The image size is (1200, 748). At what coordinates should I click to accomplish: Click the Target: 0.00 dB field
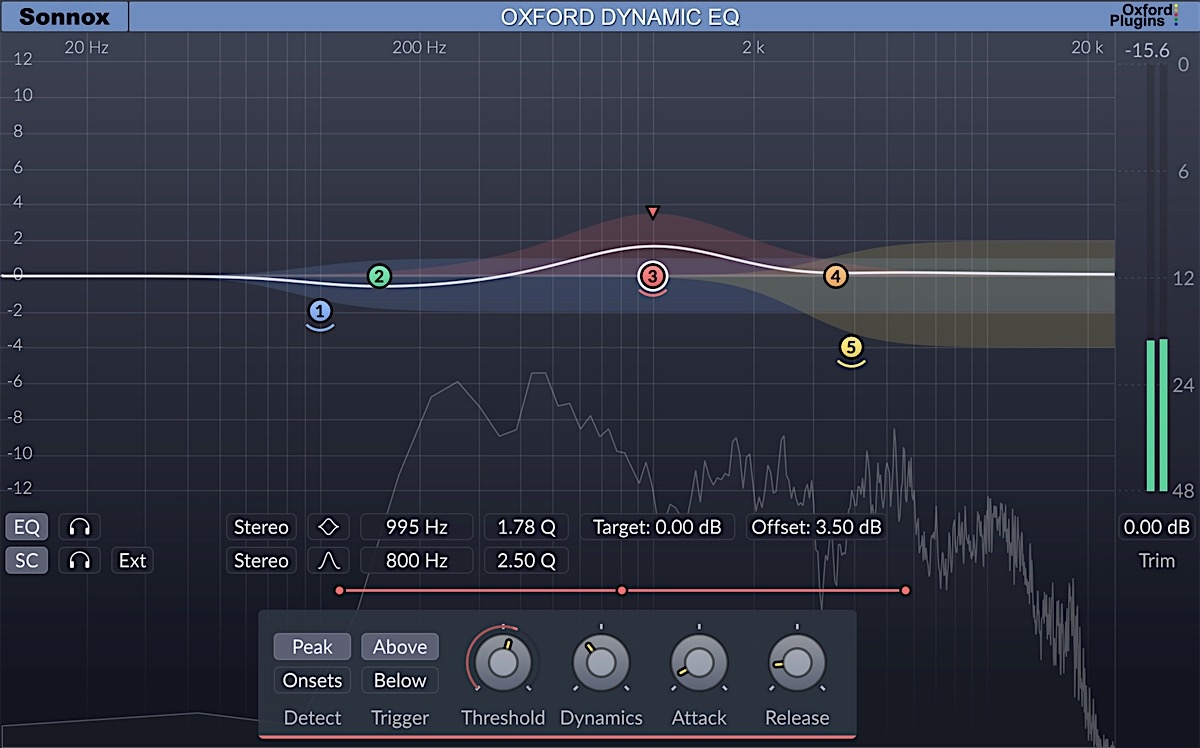click(657, 527)
